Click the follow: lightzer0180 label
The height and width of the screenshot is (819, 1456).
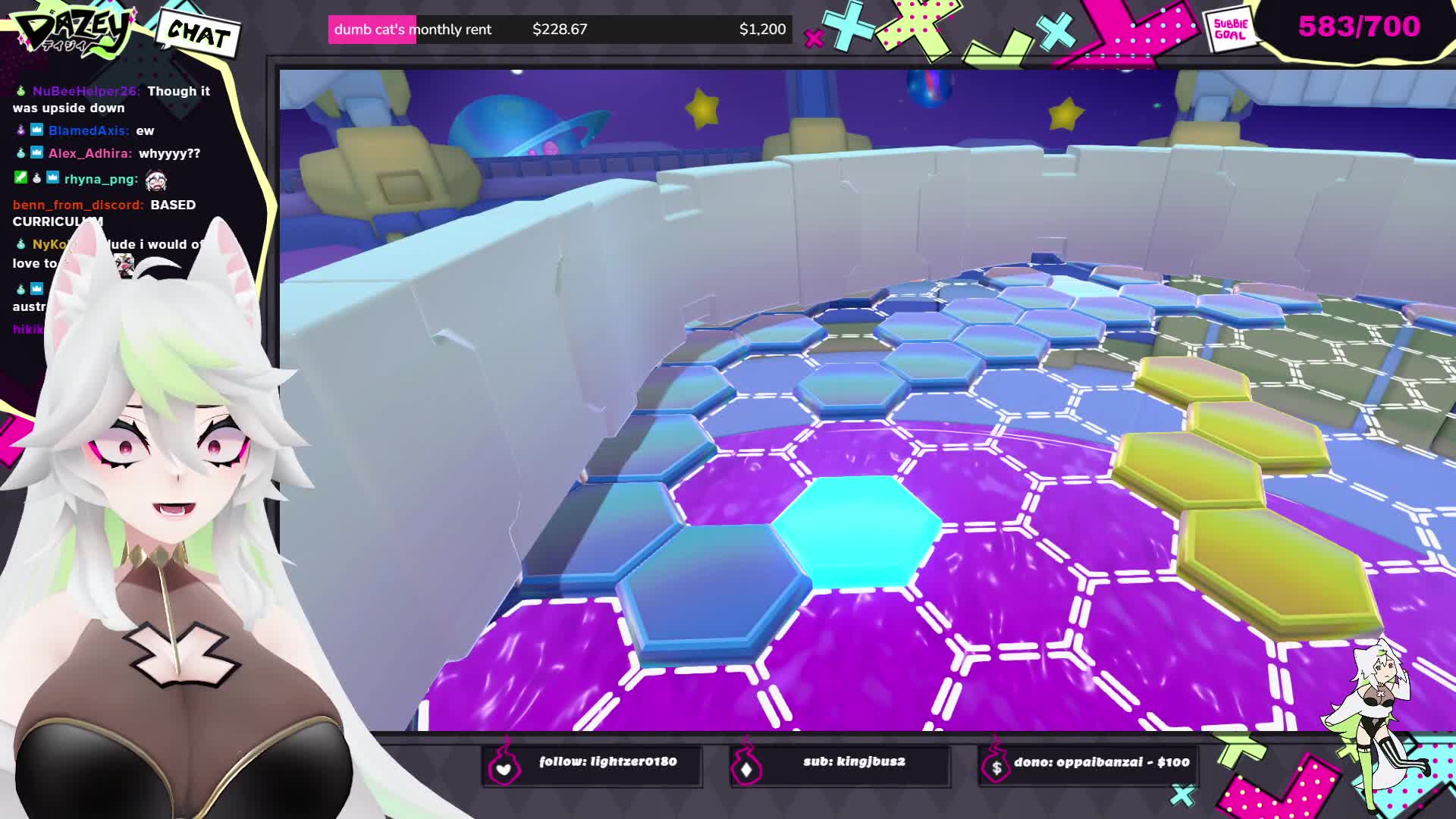pyautogui.click(x=607, y=761)
